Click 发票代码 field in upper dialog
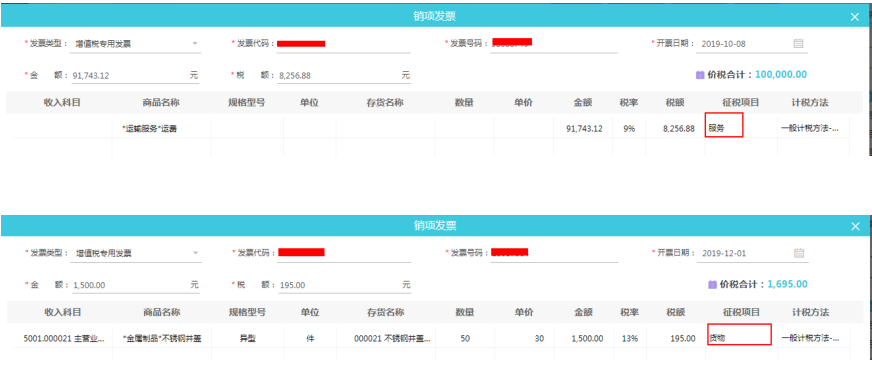Screen dimensions: 872x374 pos(343,44)
